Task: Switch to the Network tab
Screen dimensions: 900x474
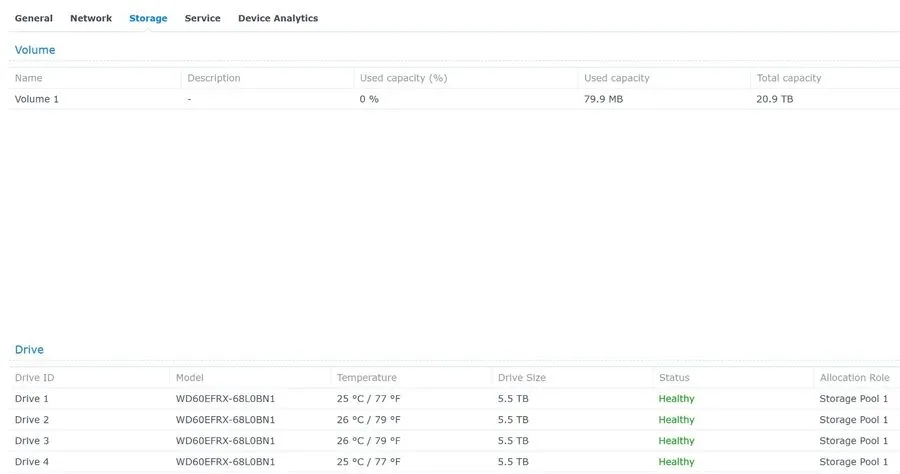Action: (x=91, y=18)
